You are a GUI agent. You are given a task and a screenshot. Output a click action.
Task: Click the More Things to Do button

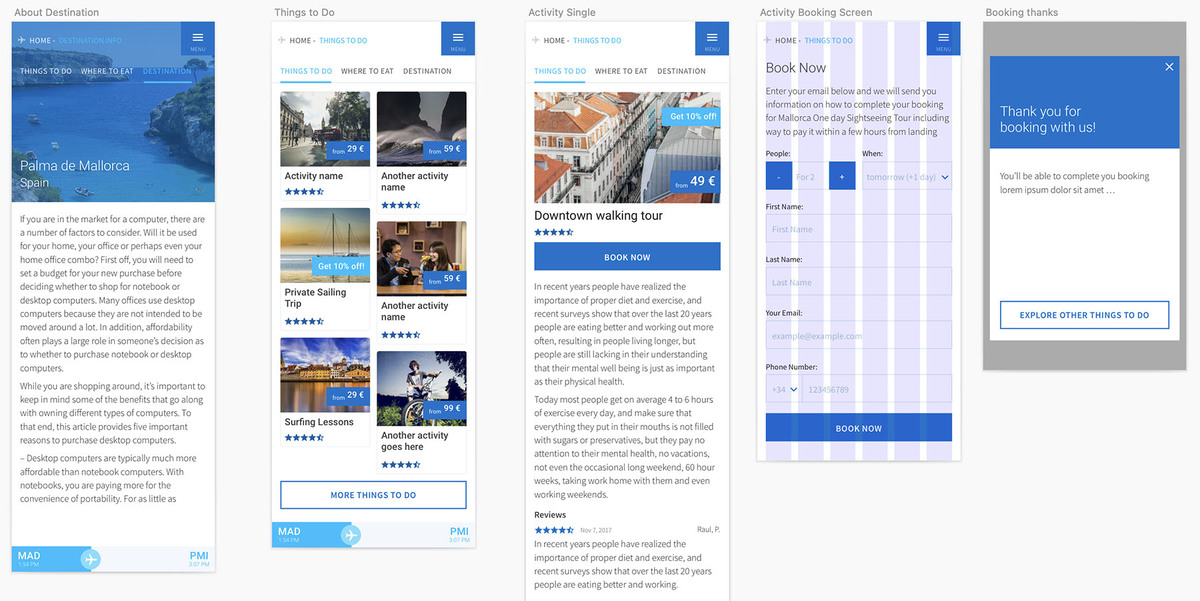coord(372,494)
